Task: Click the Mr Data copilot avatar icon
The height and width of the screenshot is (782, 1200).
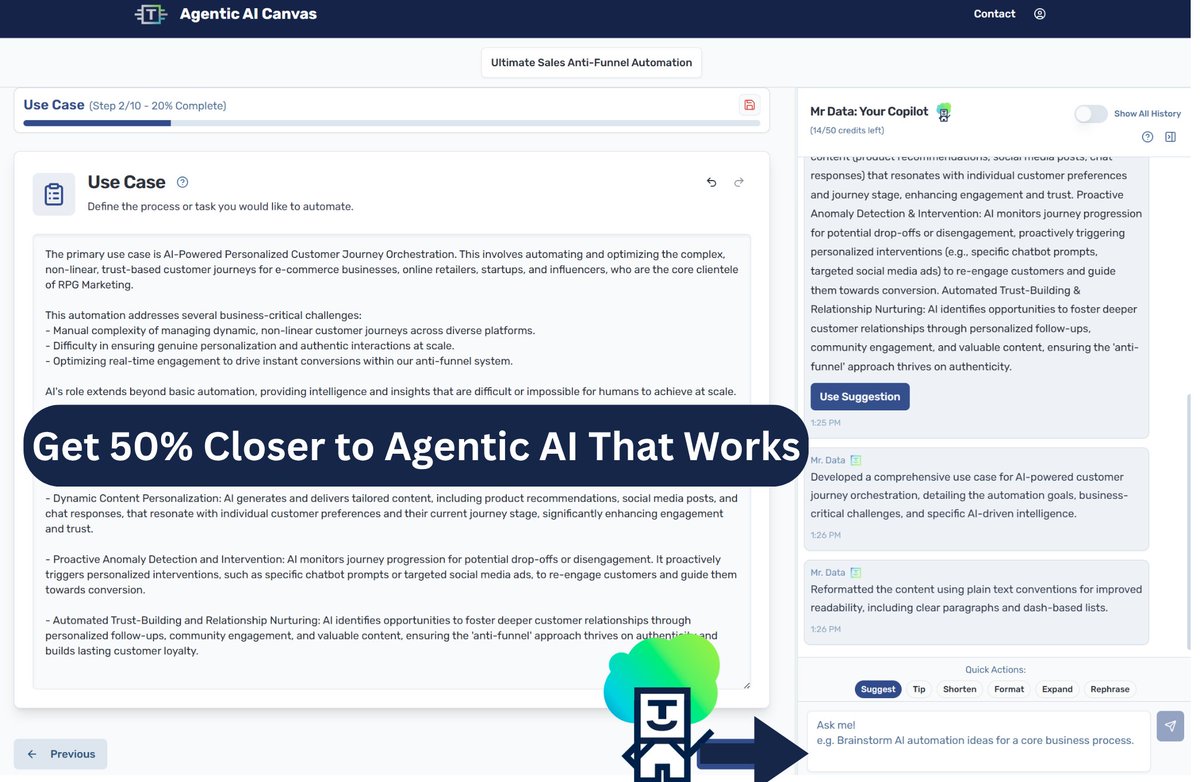Action: tap(943, 112)
